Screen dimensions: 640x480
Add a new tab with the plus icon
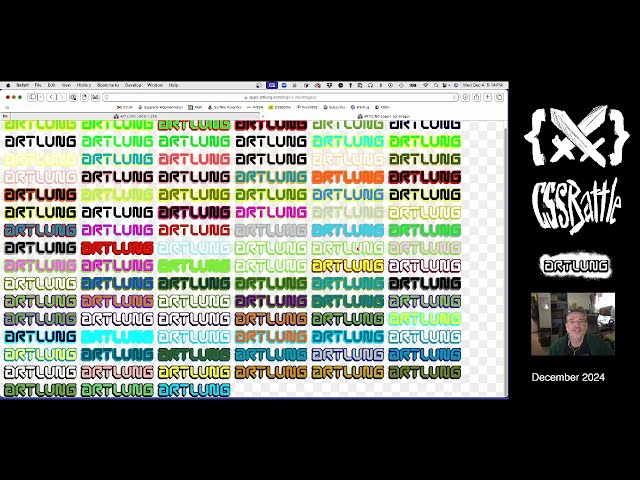click(x=487, y=97)
